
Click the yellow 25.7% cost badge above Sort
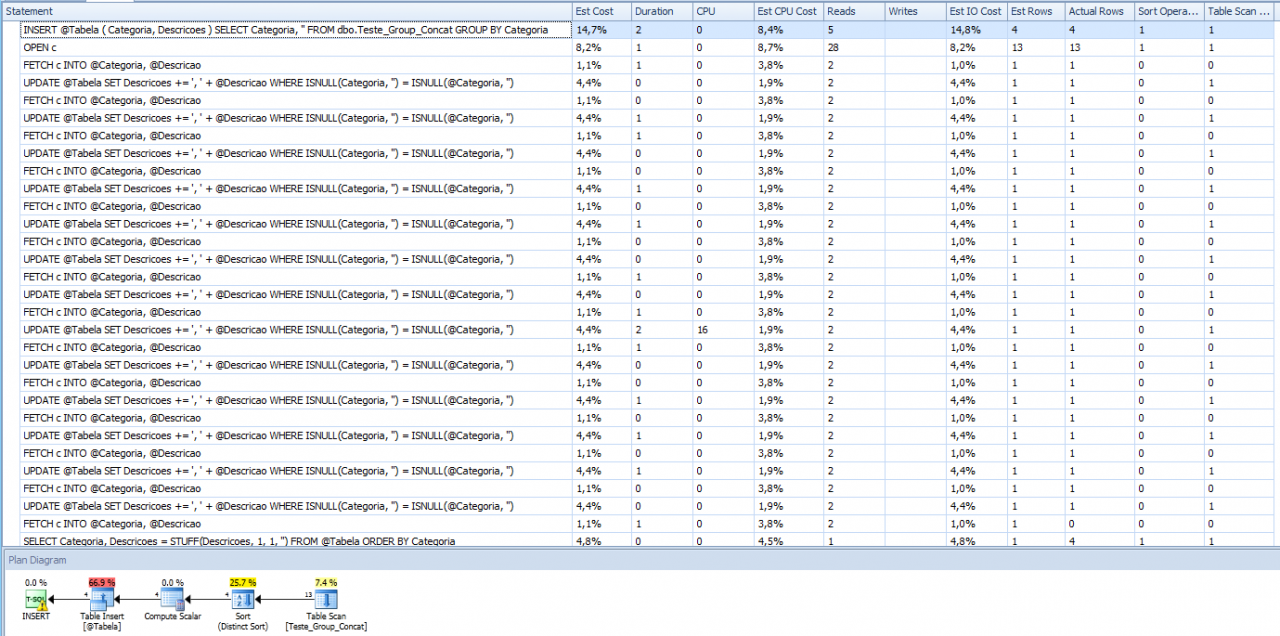point(241,581)
